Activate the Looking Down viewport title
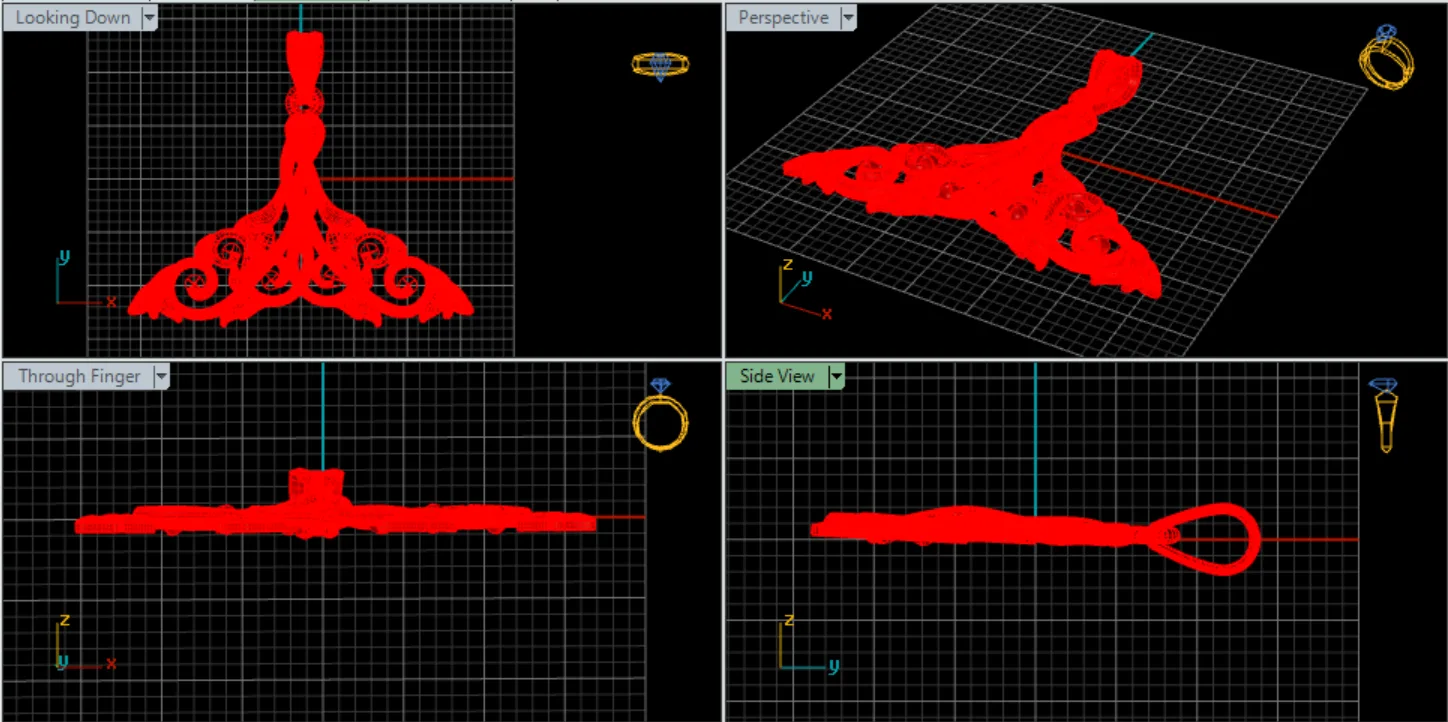Image resolution: width=1448 pixels, height=722 pixels. point(73,18)
